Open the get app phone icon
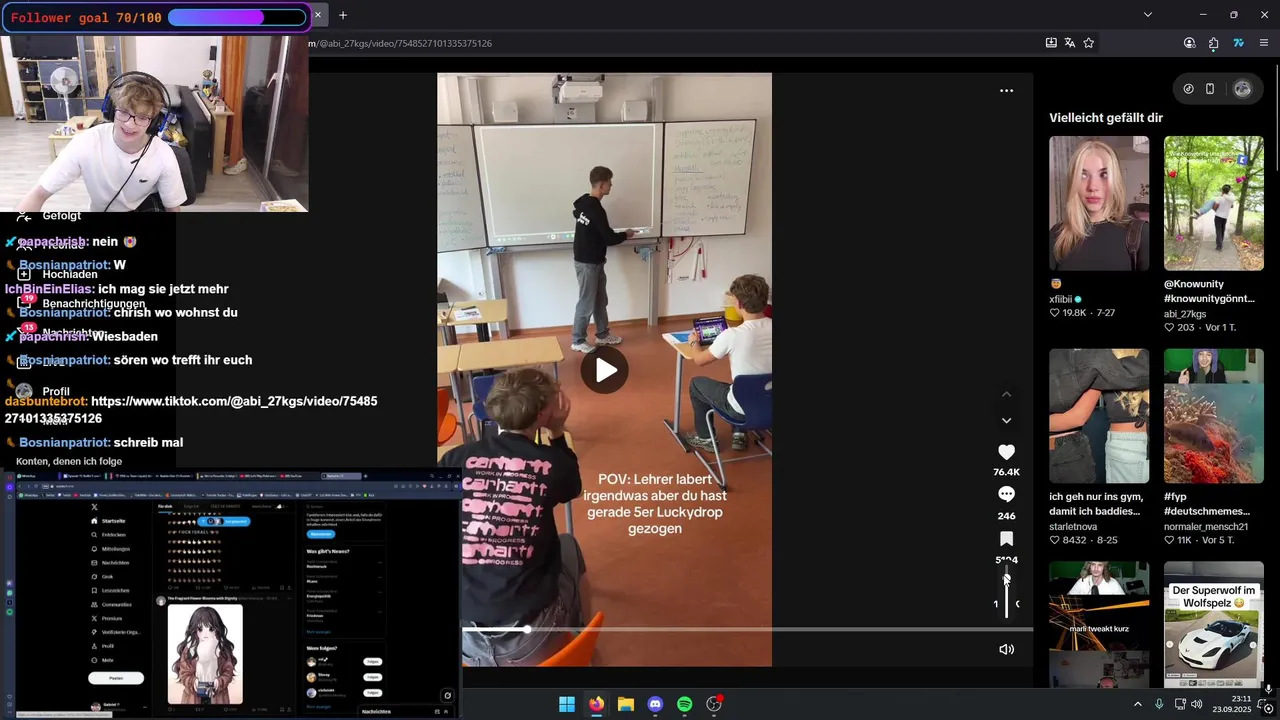The width and height of the screenshot is (1280, 720). coord(1210,89)
